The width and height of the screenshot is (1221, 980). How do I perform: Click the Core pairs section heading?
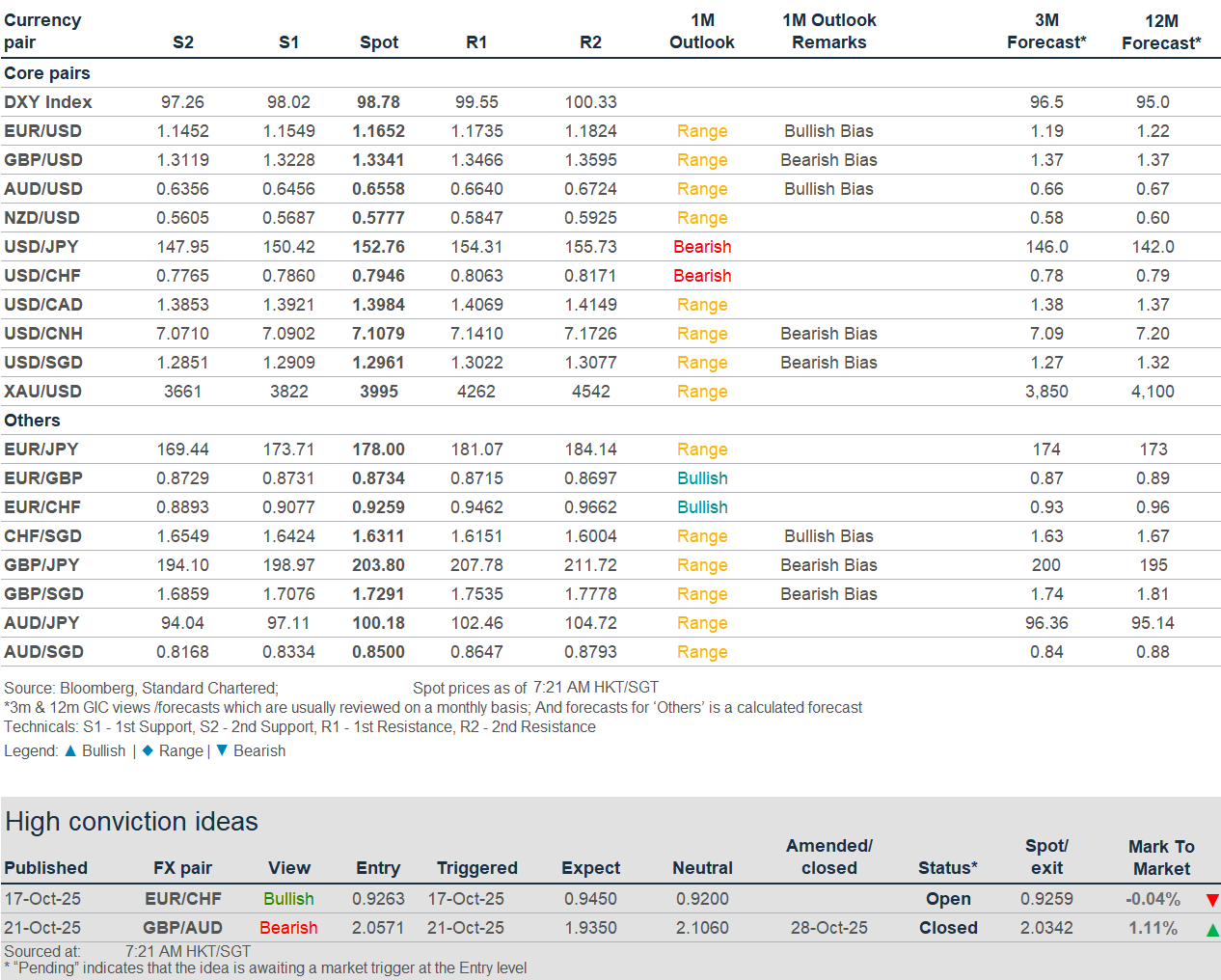coord(47,73)
